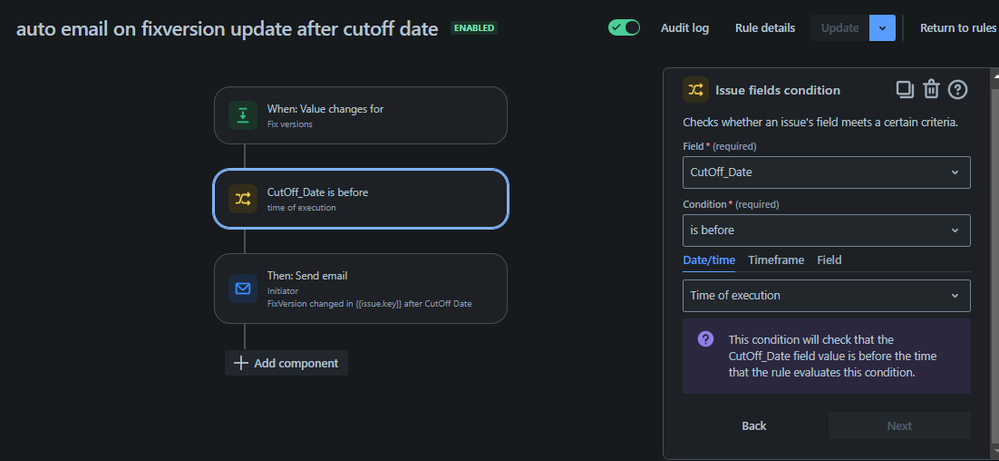Open the CutOff_Date field dropdown
Viewport: 999px width, 461px height.
[826, 172]
